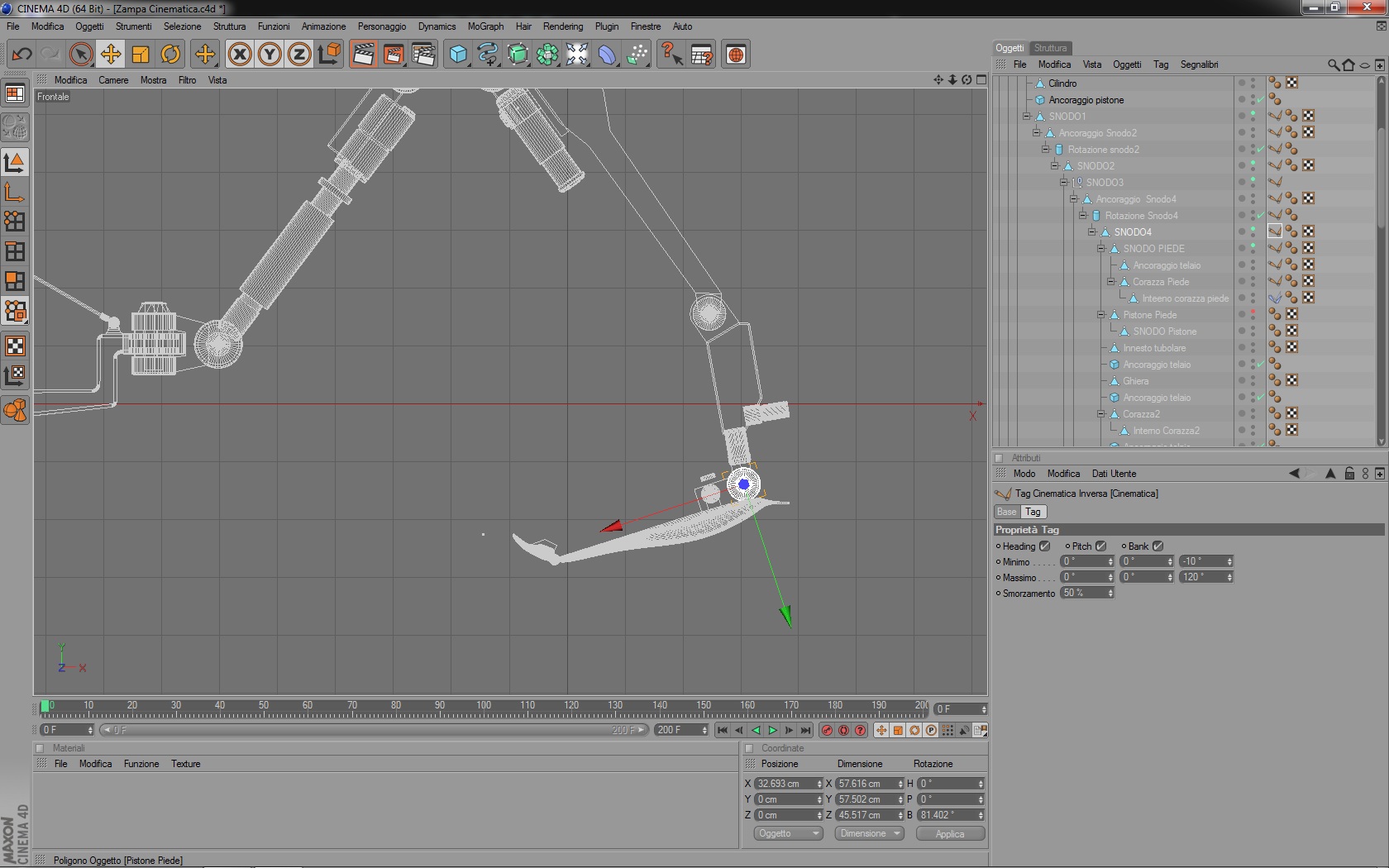Select the Base tab button in attributes
Screen dimensions: 1389x868
click(1006, 512)
